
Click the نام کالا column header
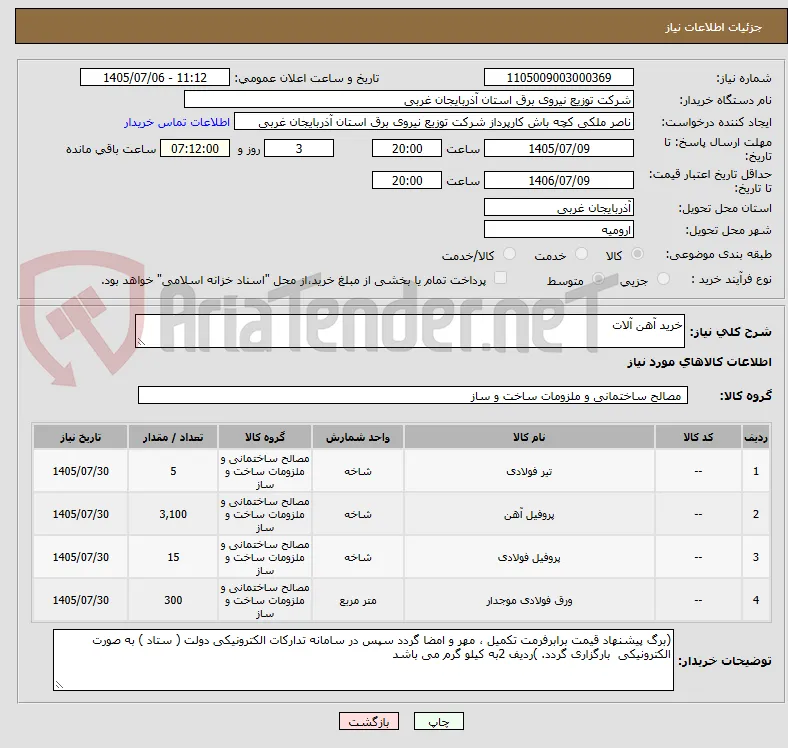point(529,437)
